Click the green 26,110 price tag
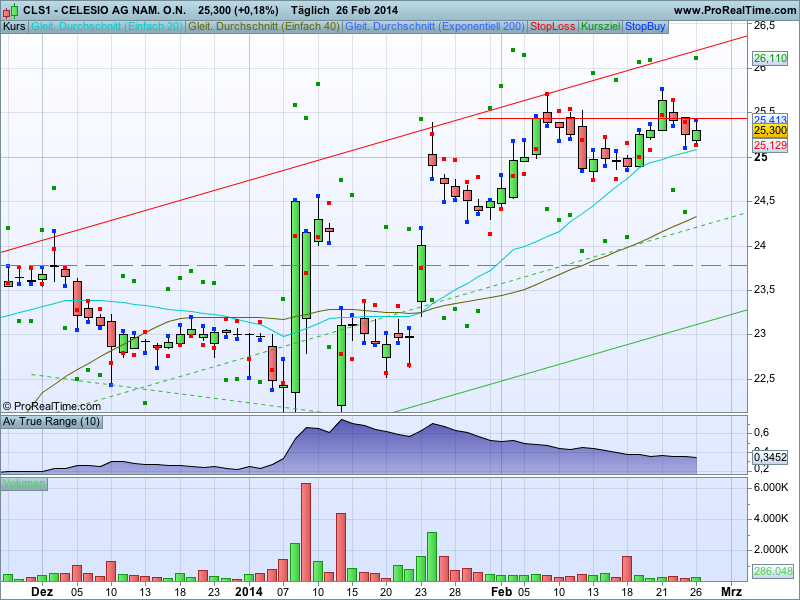 (769, 59)
